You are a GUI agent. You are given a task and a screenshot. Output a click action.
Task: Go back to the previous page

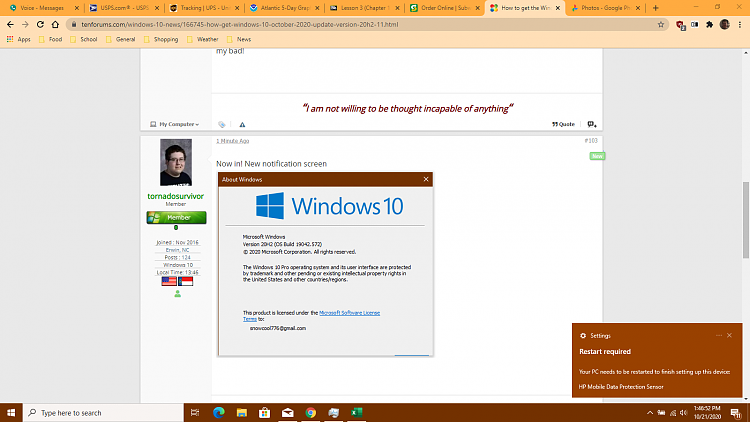[10, 24]
